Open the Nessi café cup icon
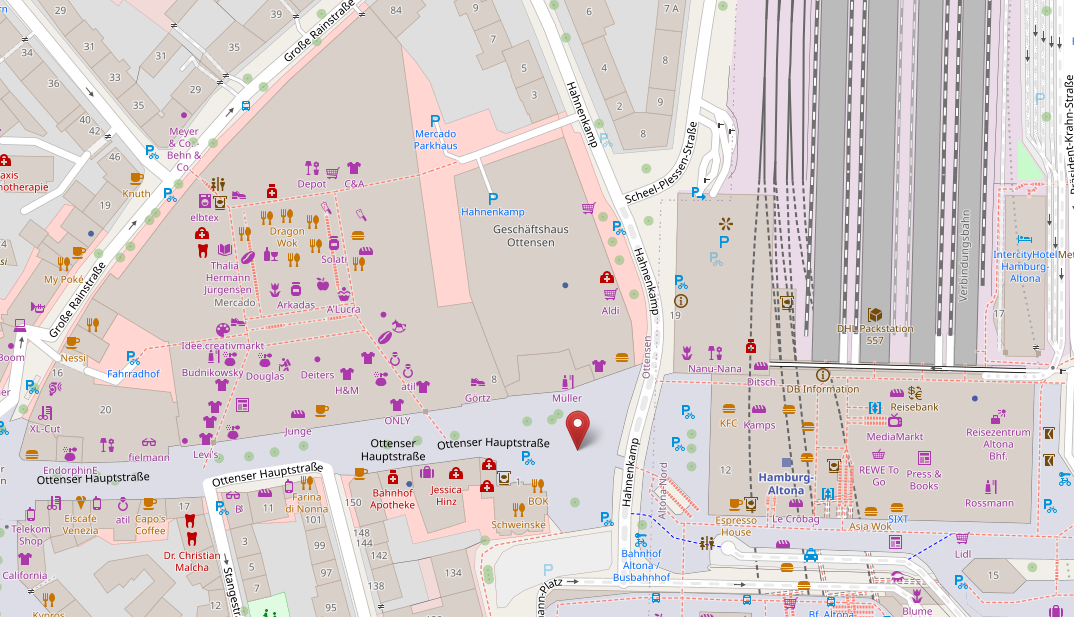1074x617 pixels. (73, 342)
